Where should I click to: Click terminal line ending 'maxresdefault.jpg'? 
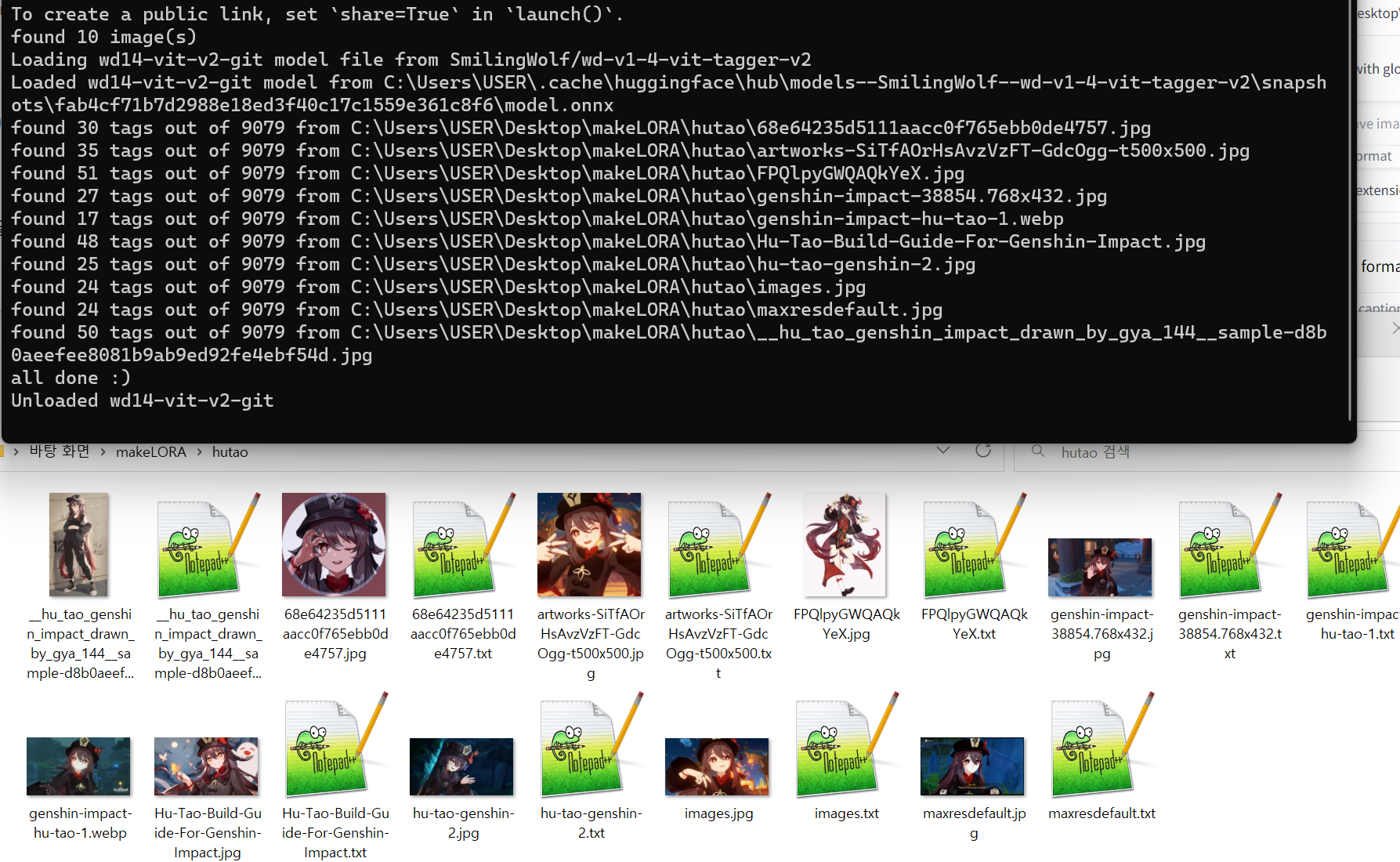coord(476,310)
